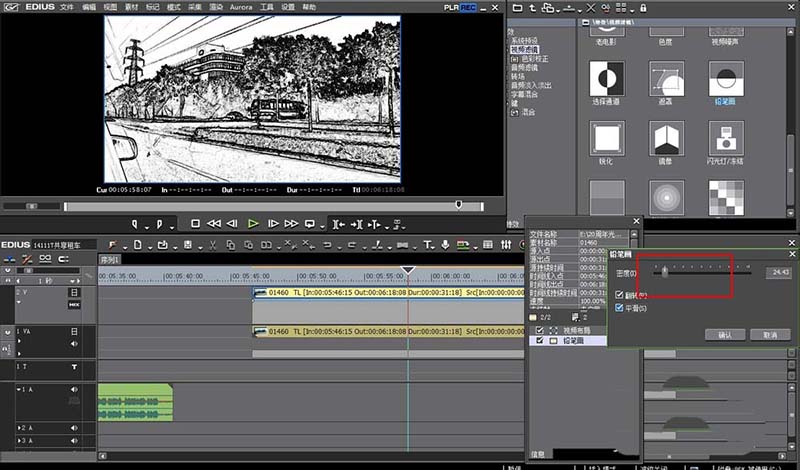800x470 pixels.
Task: Toggle the mute speaker on 1 A track
Action: 74,389
